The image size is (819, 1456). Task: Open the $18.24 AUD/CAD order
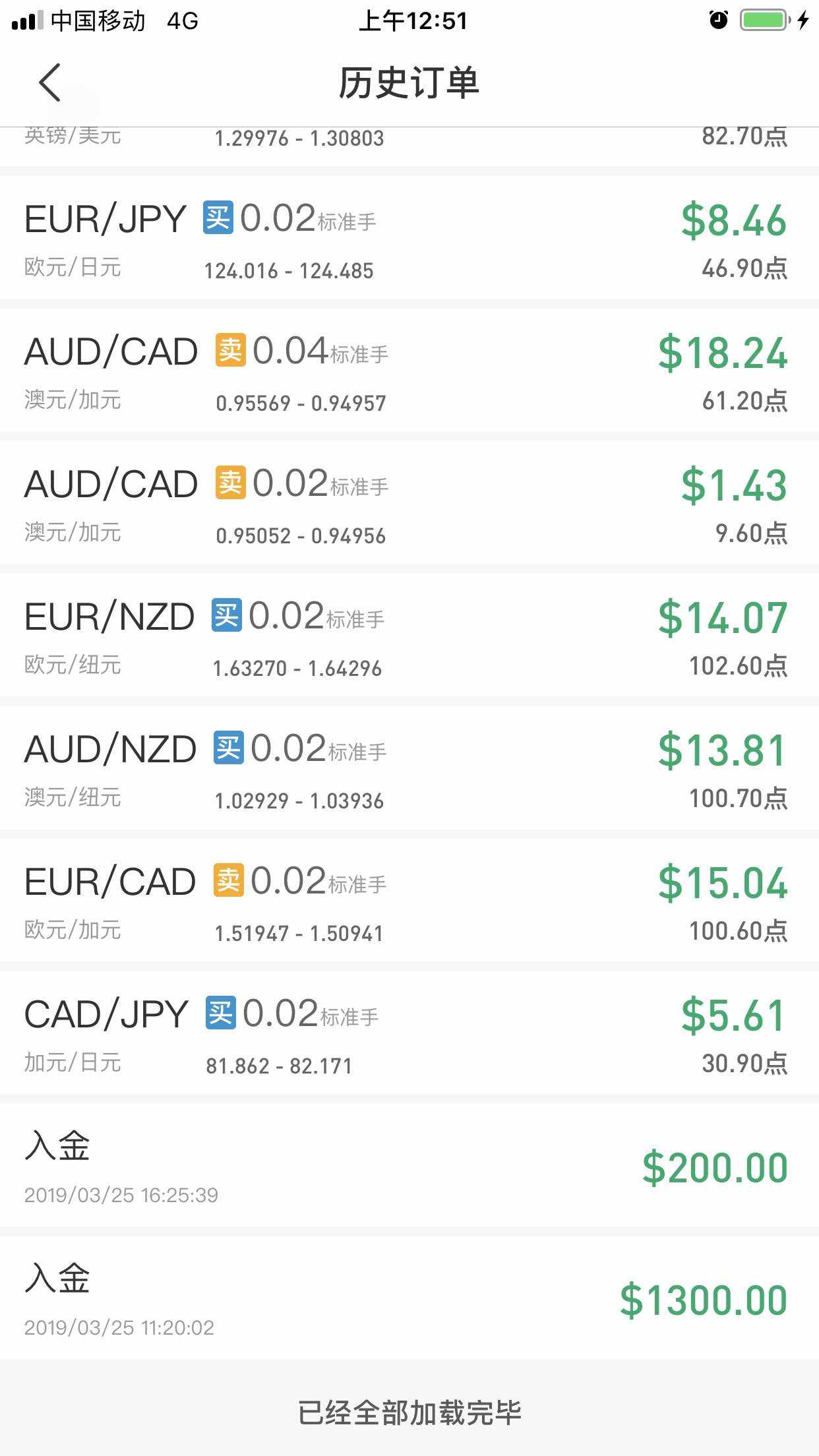723,353
